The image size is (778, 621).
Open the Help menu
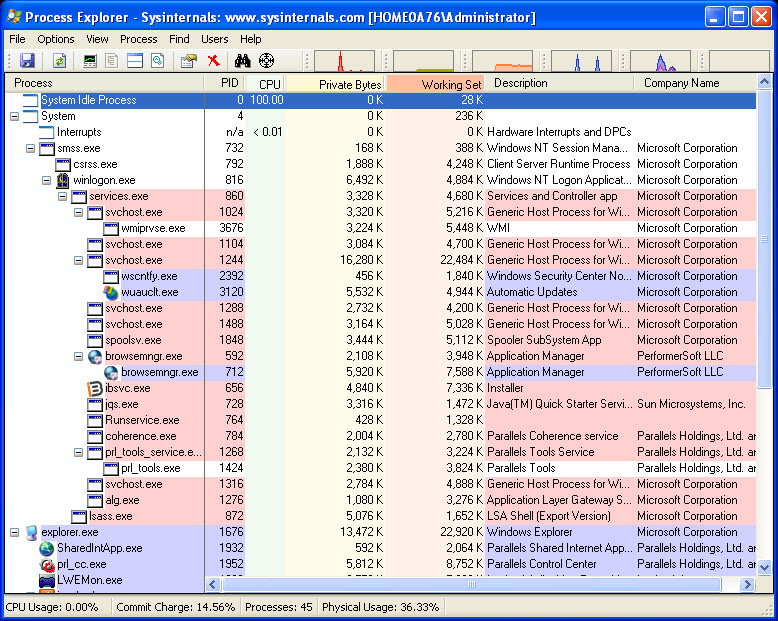(251, 39)
